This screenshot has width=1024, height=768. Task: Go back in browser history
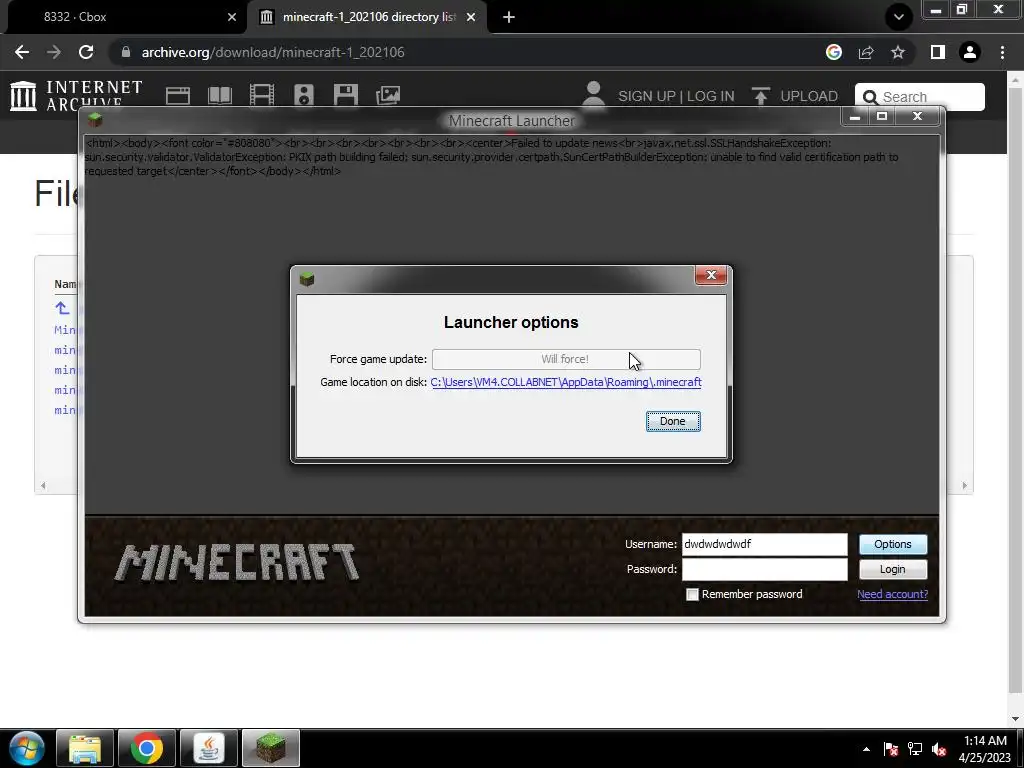(22, 52)
